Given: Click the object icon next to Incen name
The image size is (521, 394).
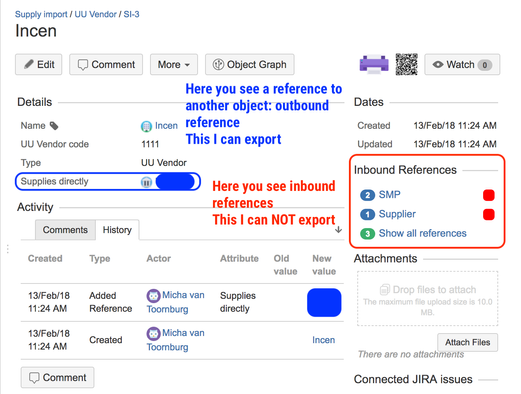Looking at the screenshot, I should tap(146, 126).
